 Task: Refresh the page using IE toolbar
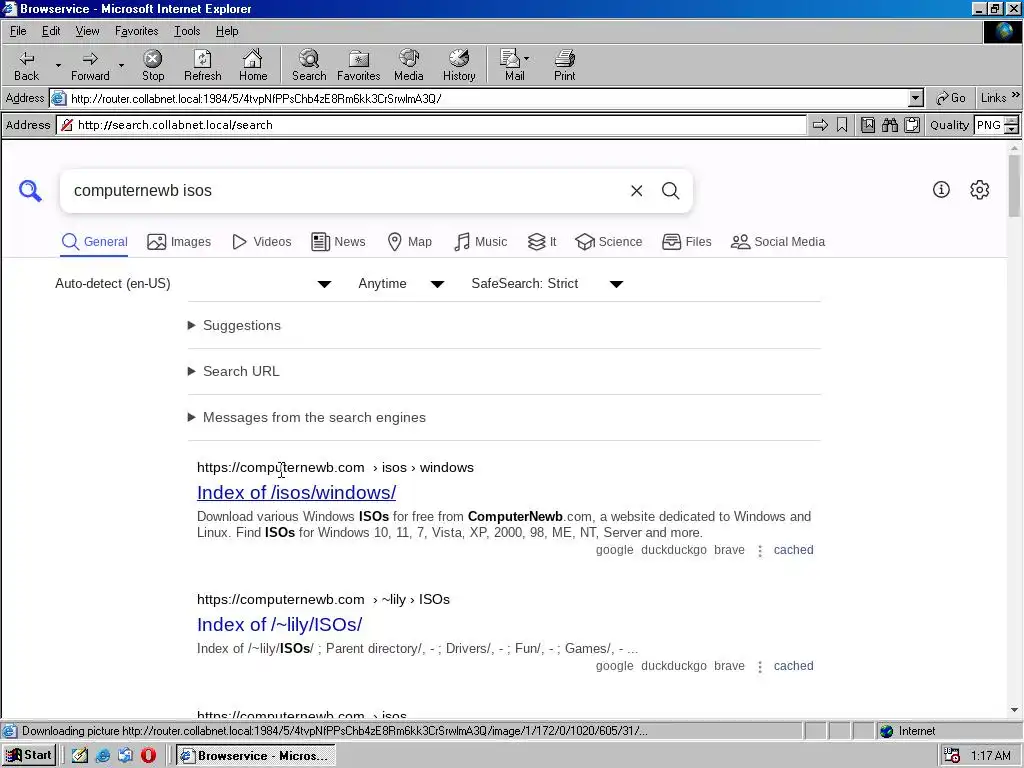click(202, 65)
